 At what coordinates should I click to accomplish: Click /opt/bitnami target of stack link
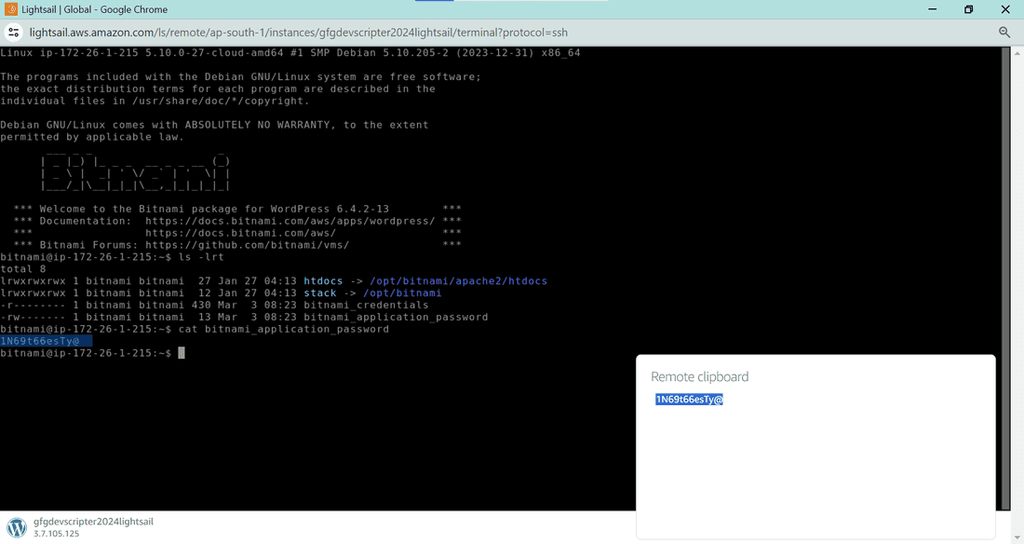[402, 293]
